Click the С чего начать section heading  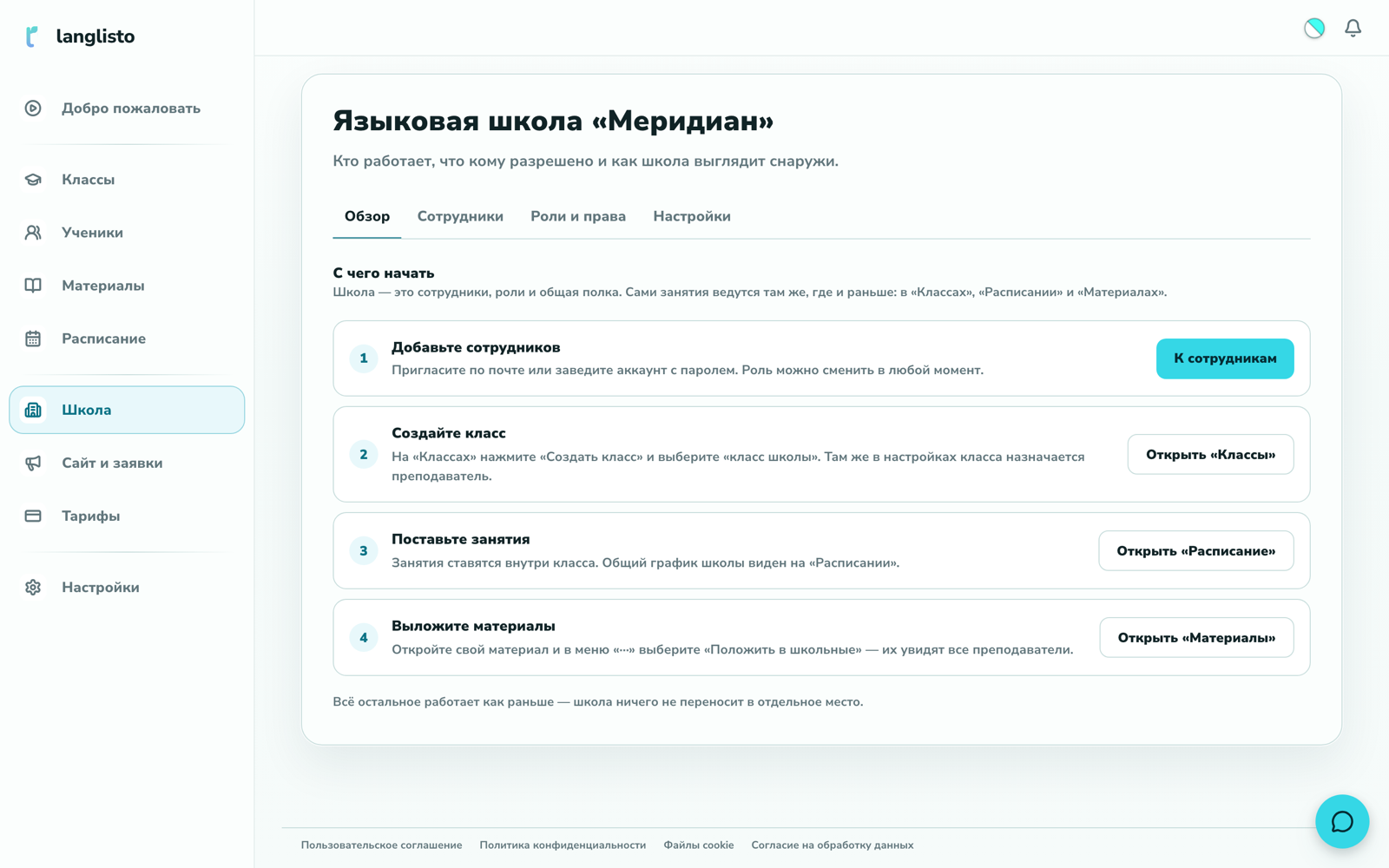(384, 273)
